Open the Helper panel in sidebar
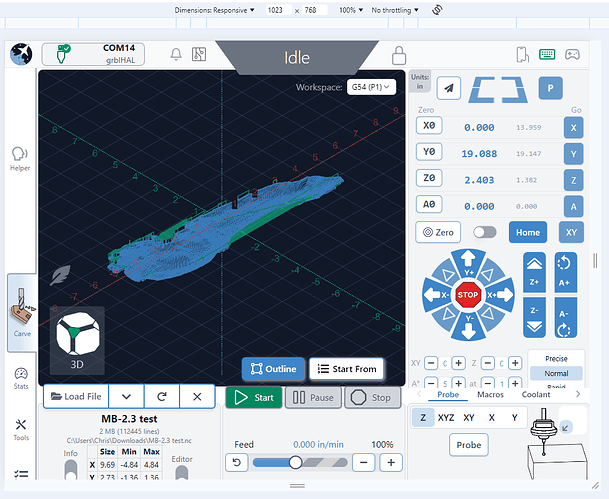Image resolution: width=609 pixels, height=499 pixels. click(x=19, y=158)
